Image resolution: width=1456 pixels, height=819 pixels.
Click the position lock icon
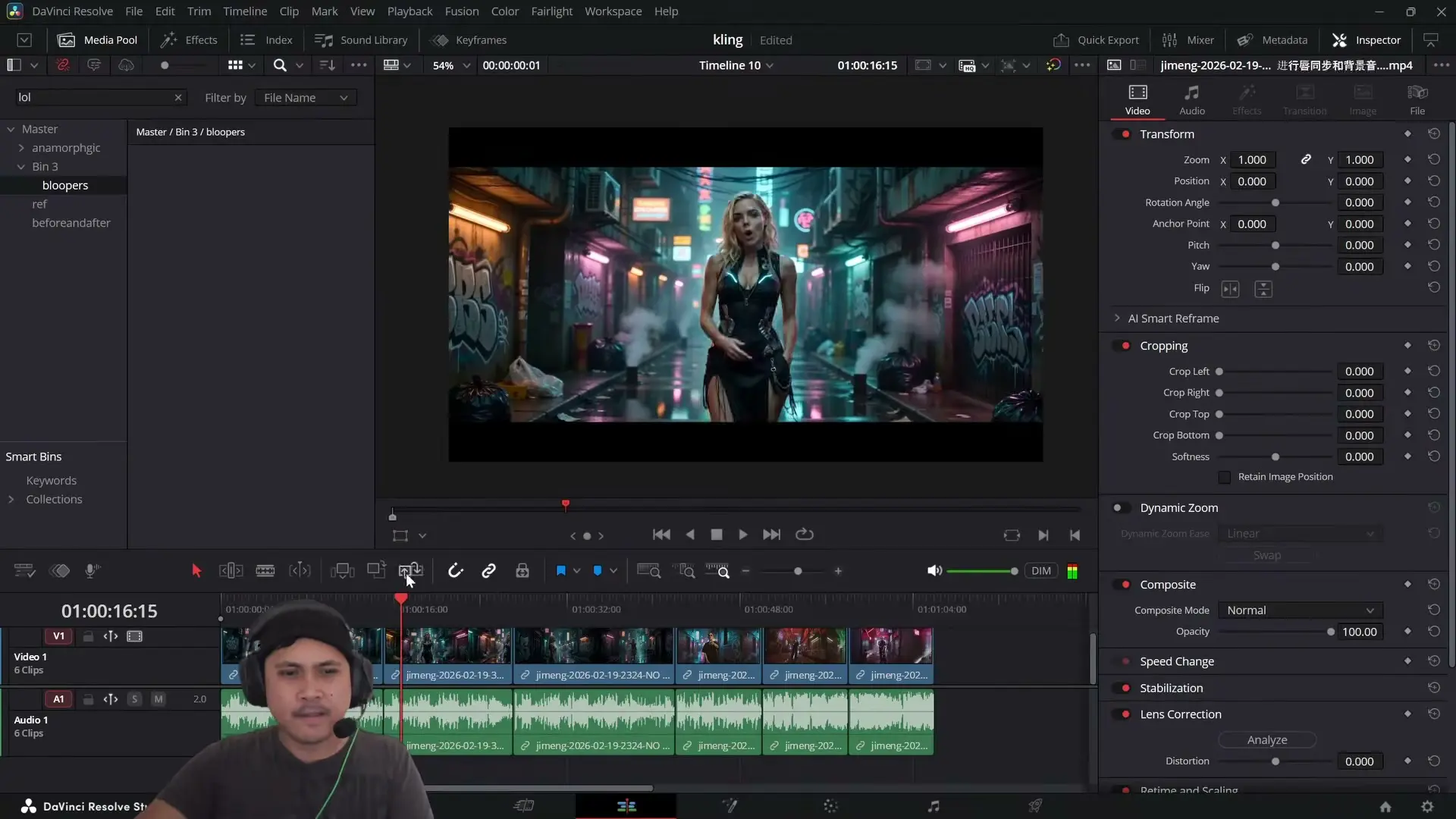pyautogui.click(x=522, y=571)
